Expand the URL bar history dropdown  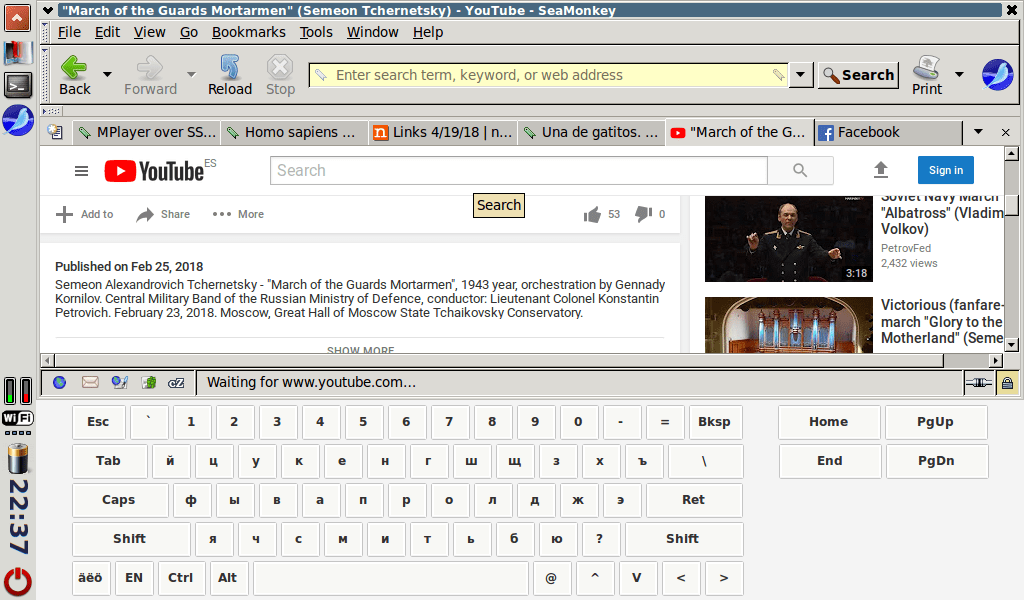pyautogui.click(x=800, y=74)
